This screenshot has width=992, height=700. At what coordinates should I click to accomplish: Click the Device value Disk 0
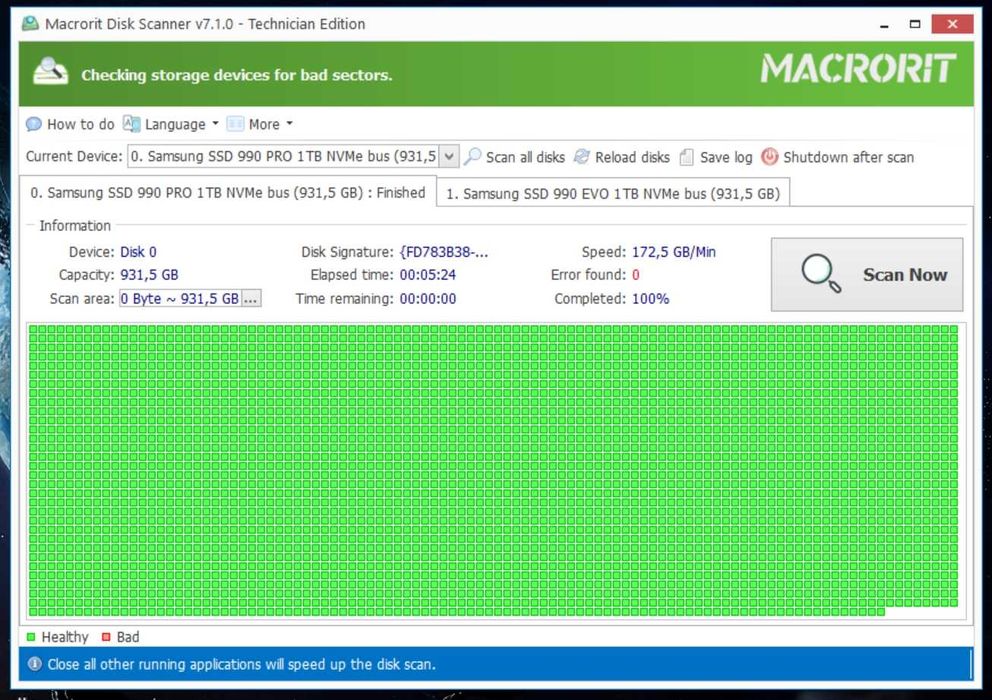tap(139, 252)
